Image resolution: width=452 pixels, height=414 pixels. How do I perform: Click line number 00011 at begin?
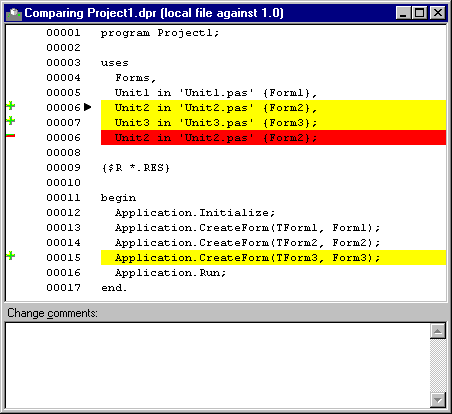63,198
